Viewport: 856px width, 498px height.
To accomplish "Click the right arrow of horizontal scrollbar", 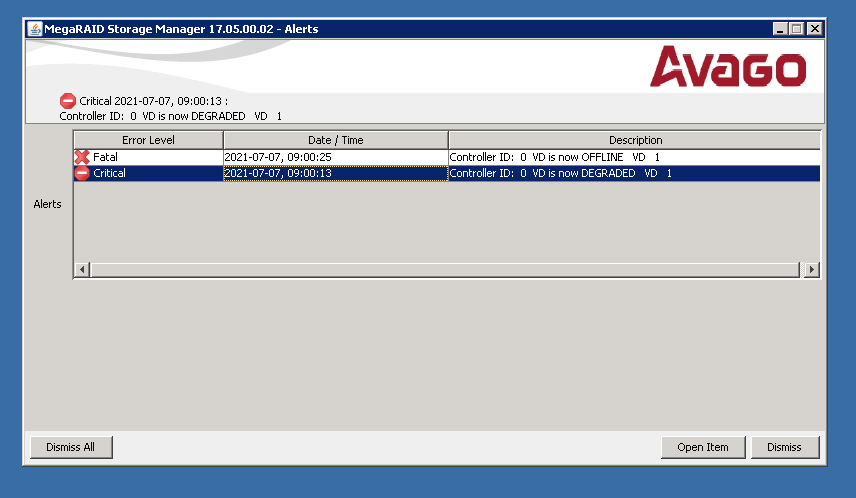I will pos(811,269).
